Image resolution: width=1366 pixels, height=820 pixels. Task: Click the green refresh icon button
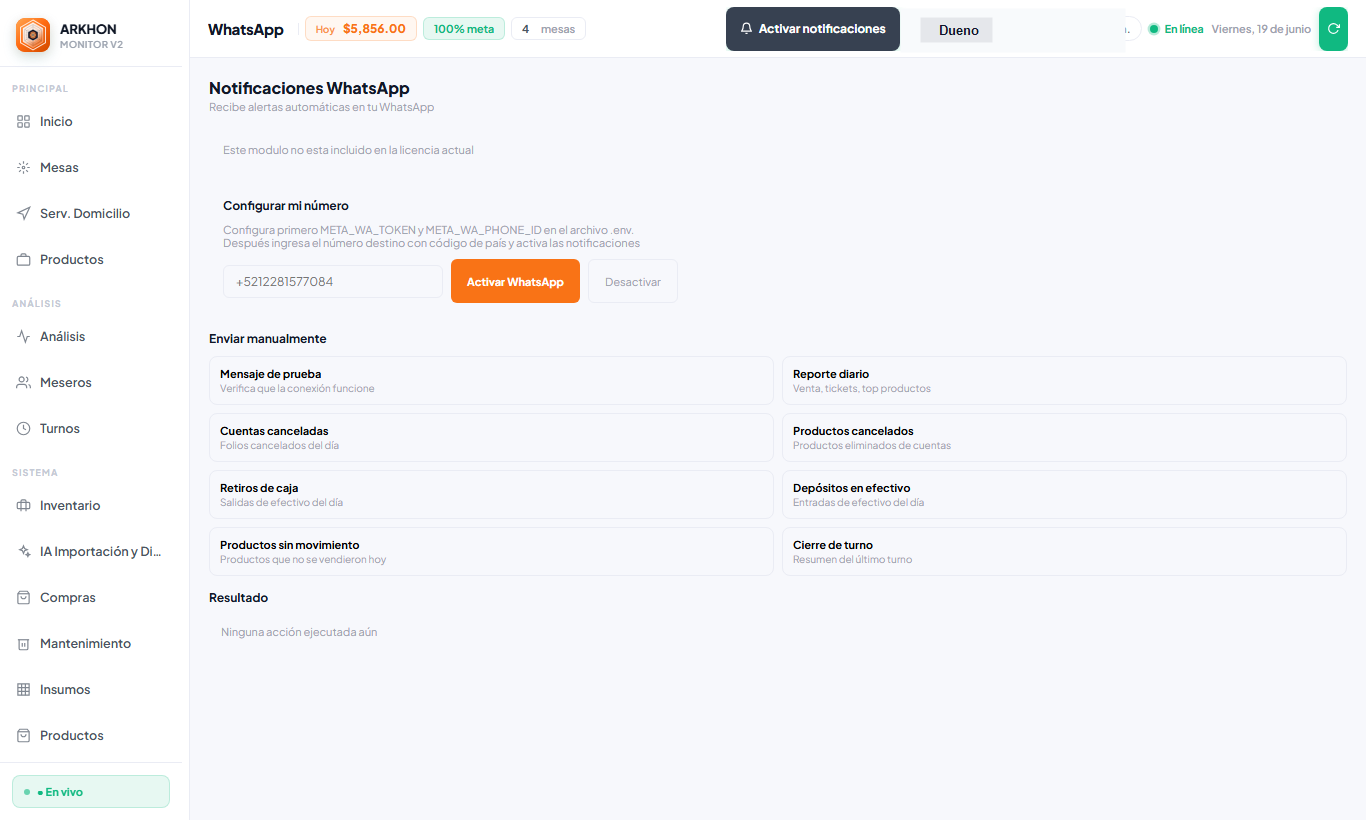point(1333,29)
